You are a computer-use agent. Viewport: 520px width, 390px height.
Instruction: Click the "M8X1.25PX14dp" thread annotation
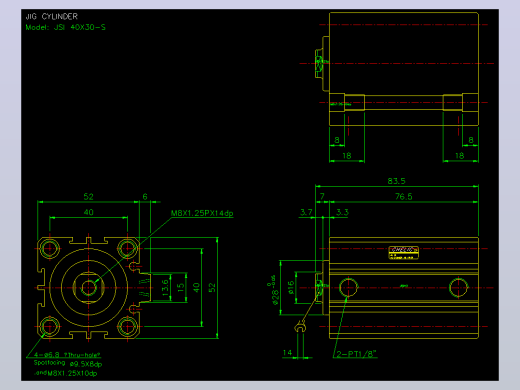202,213
